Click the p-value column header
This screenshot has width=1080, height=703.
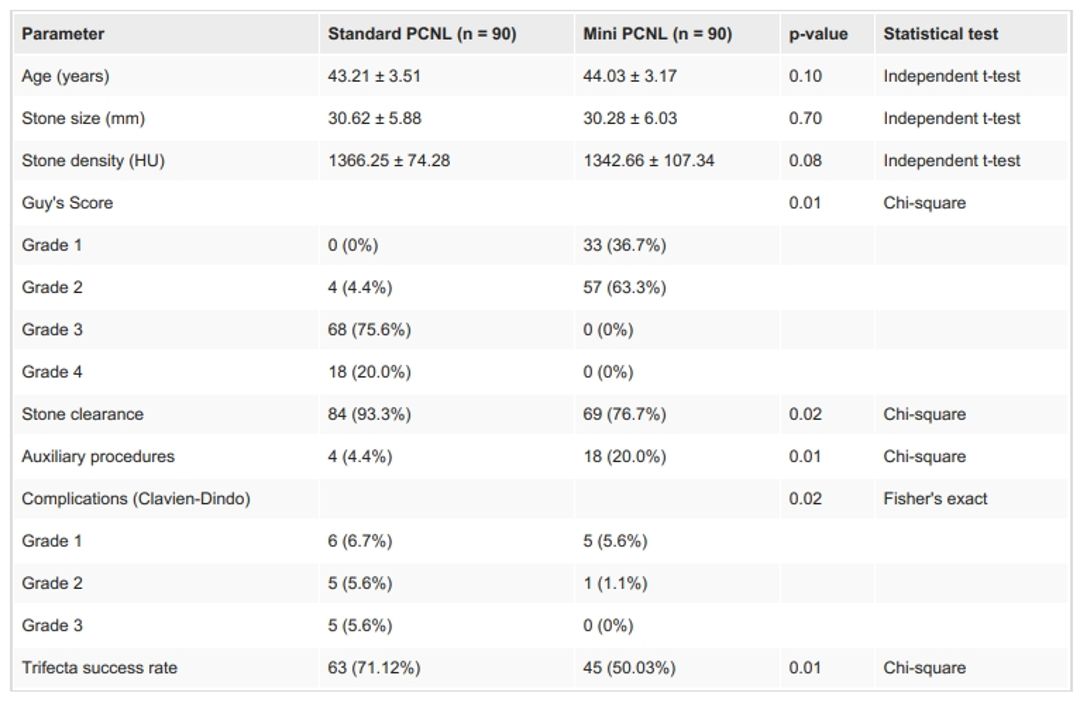click(x=817, y=34)
